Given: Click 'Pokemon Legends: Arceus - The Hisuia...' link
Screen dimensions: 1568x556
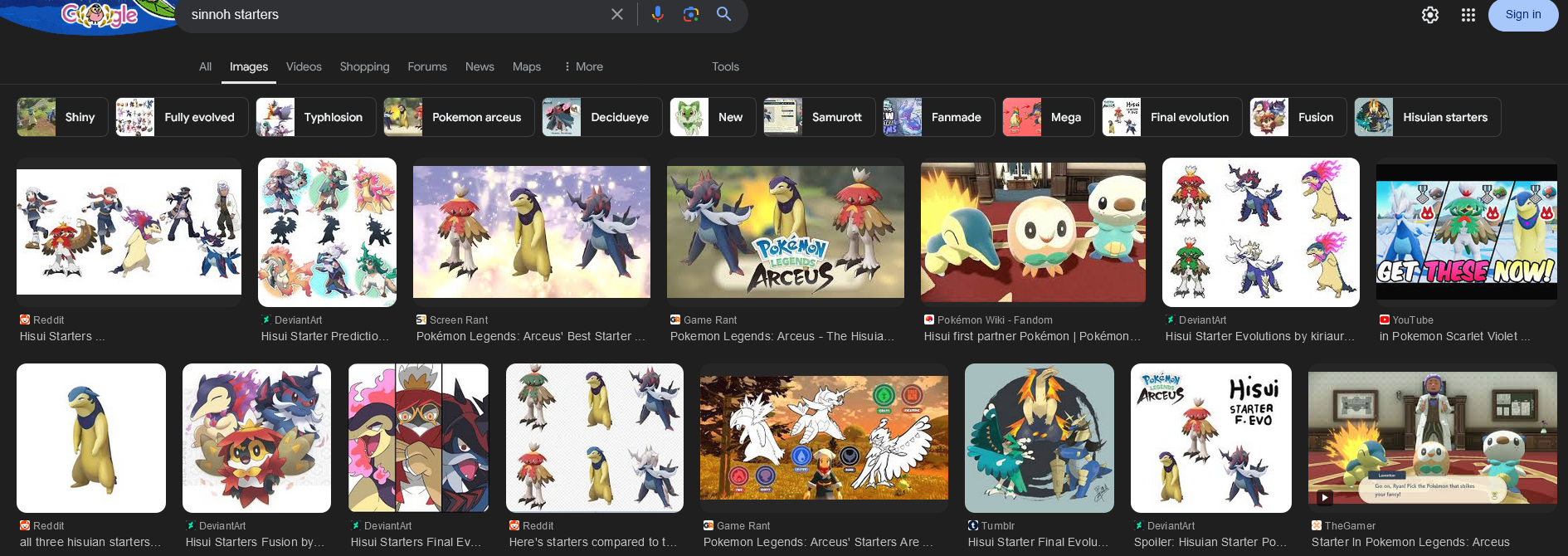Looking at the screenshot, I should click(x=782, y=336).
